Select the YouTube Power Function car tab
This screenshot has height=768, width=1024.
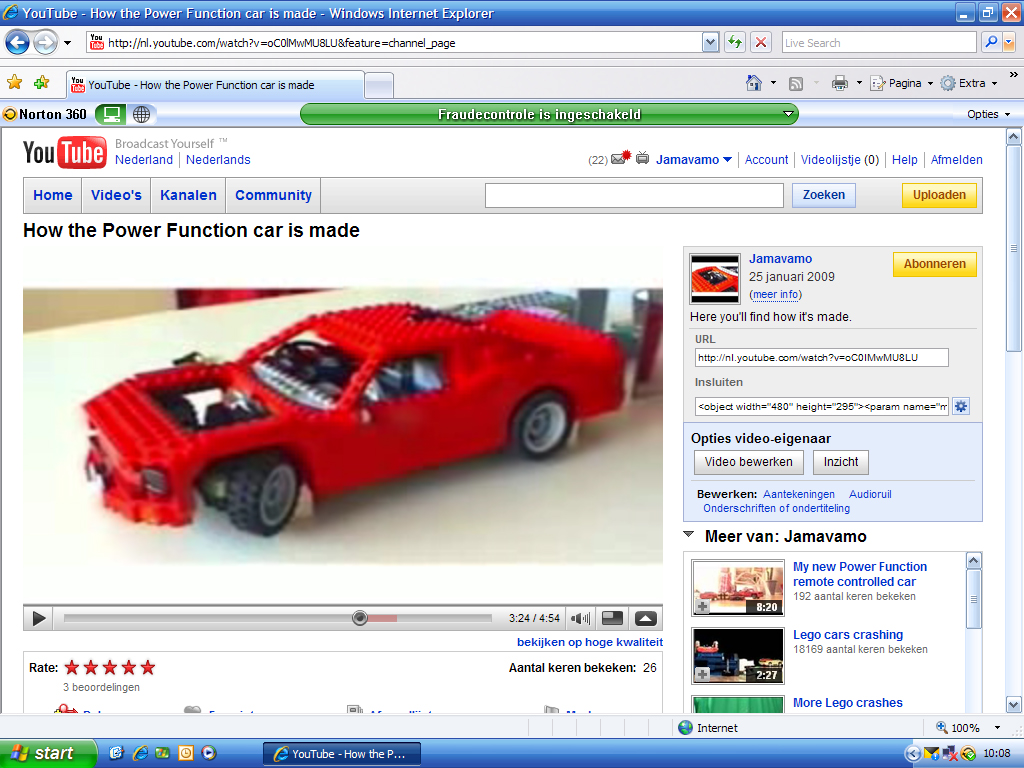[216, 85]
